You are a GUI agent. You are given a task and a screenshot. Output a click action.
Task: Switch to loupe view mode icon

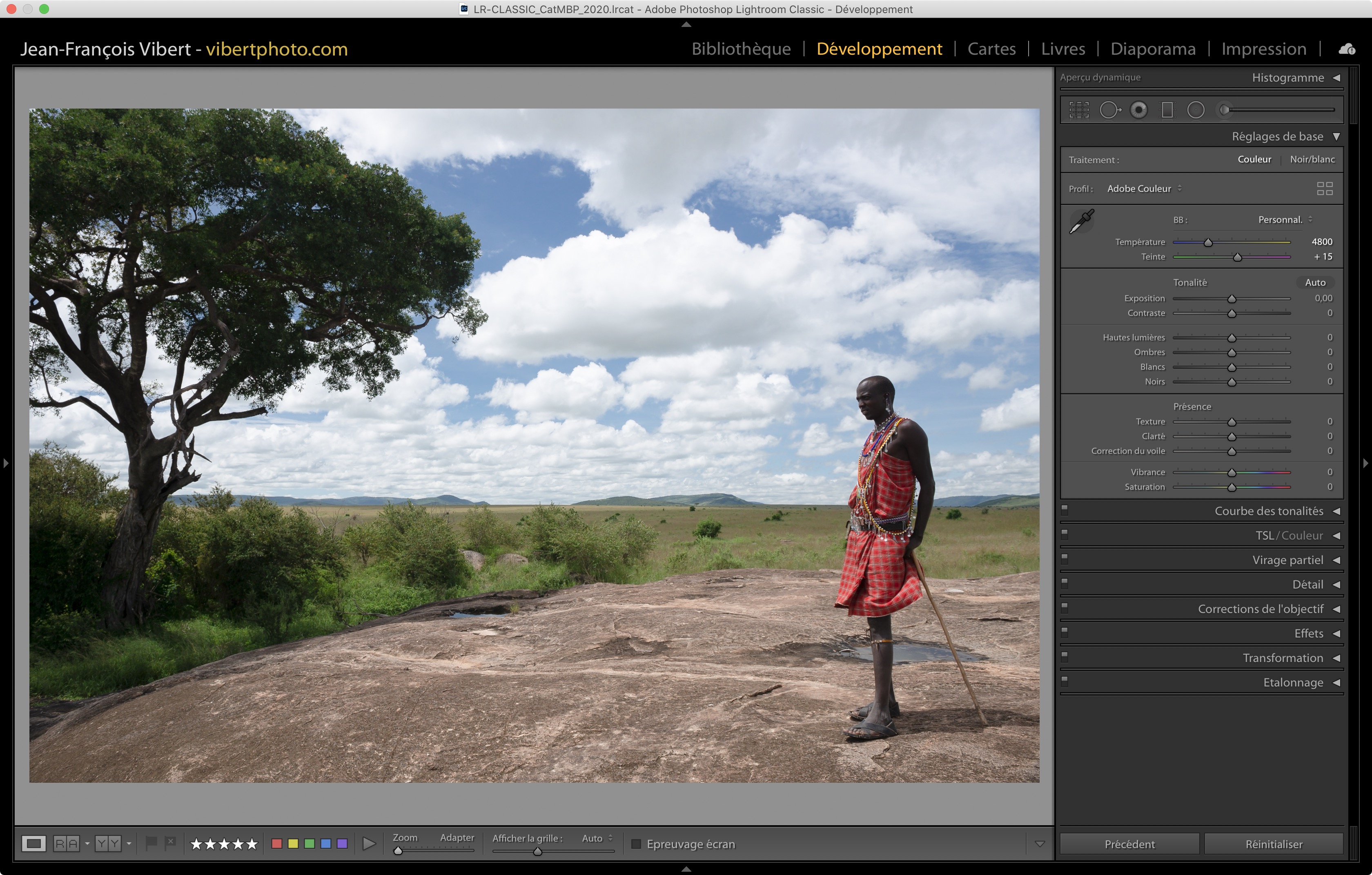[33, 843]
